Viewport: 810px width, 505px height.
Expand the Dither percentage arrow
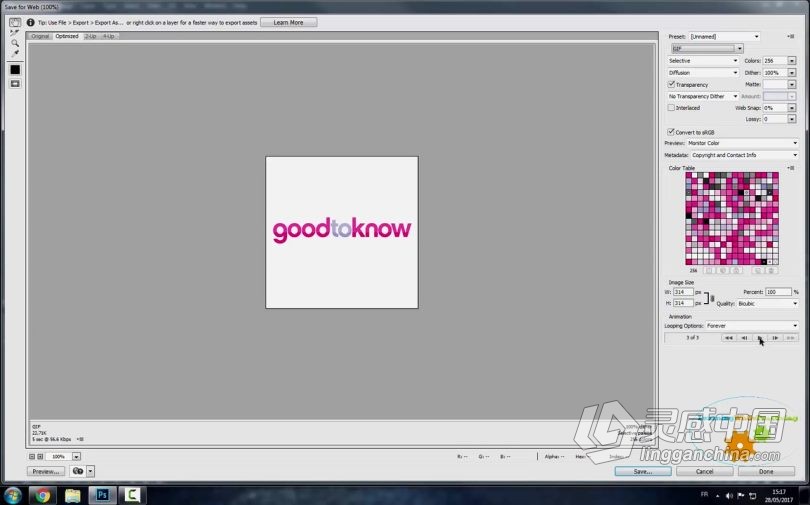tap(791, 73)
